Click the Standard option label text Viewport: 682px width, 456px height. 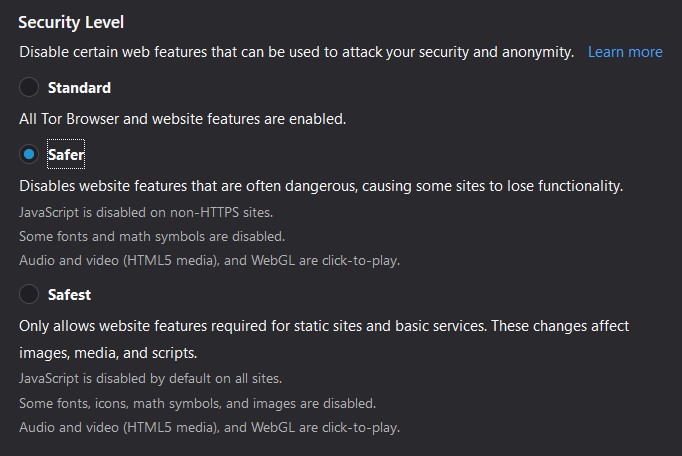(79, 88)
